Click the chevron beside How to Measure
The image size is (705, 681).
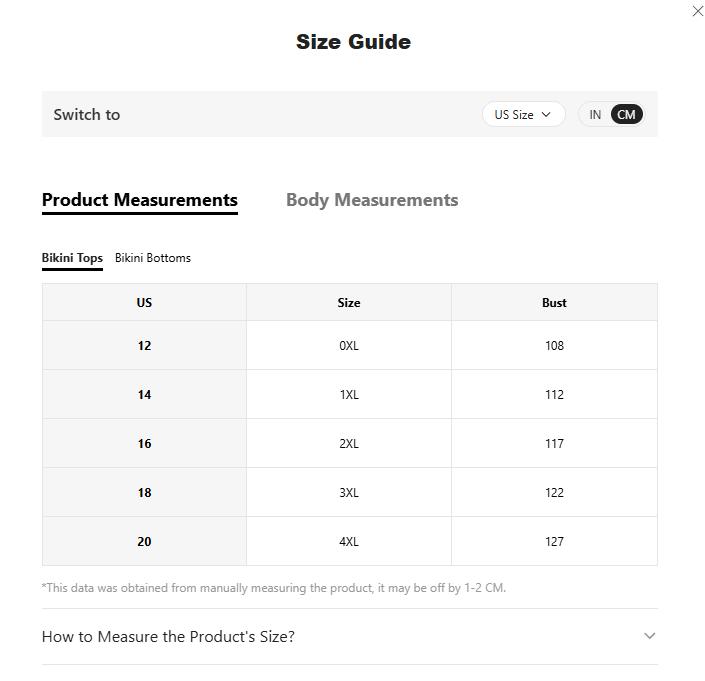point(650,636)
